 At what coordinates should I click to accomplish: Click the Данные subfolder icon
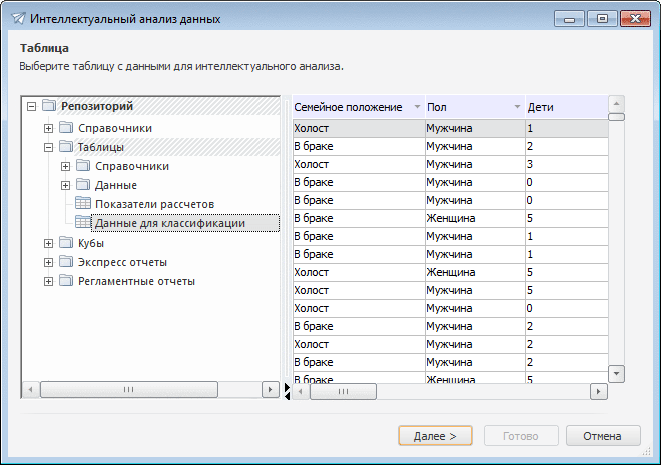tap(83, 185)
